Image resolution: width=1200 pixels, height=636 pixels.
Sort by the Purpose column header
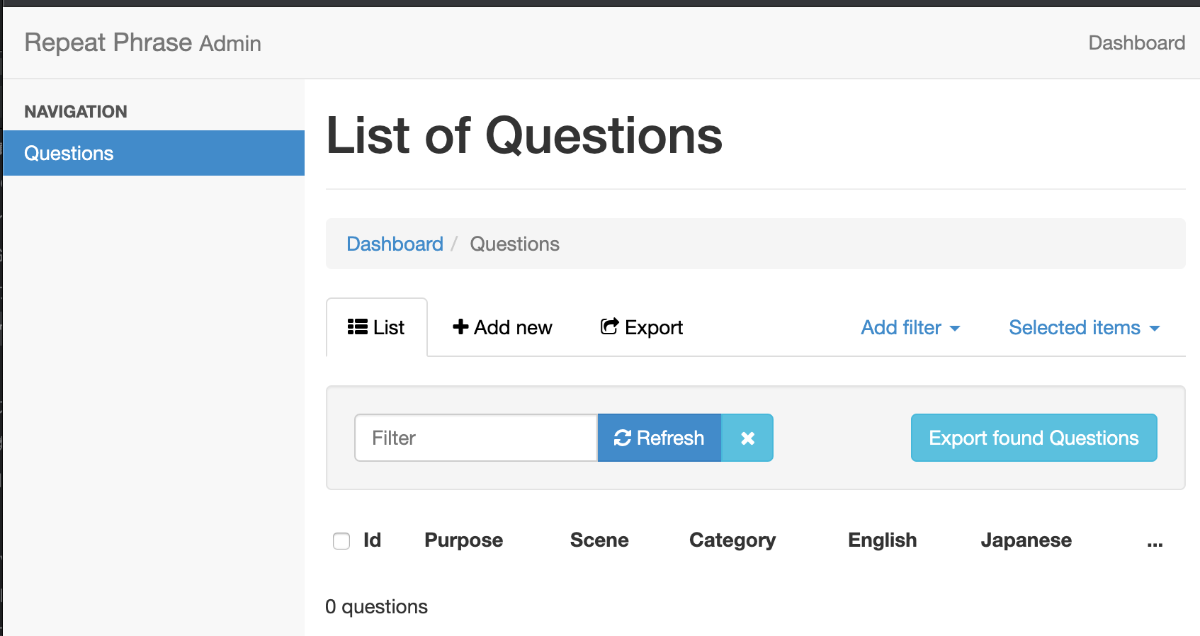(463, 540)
